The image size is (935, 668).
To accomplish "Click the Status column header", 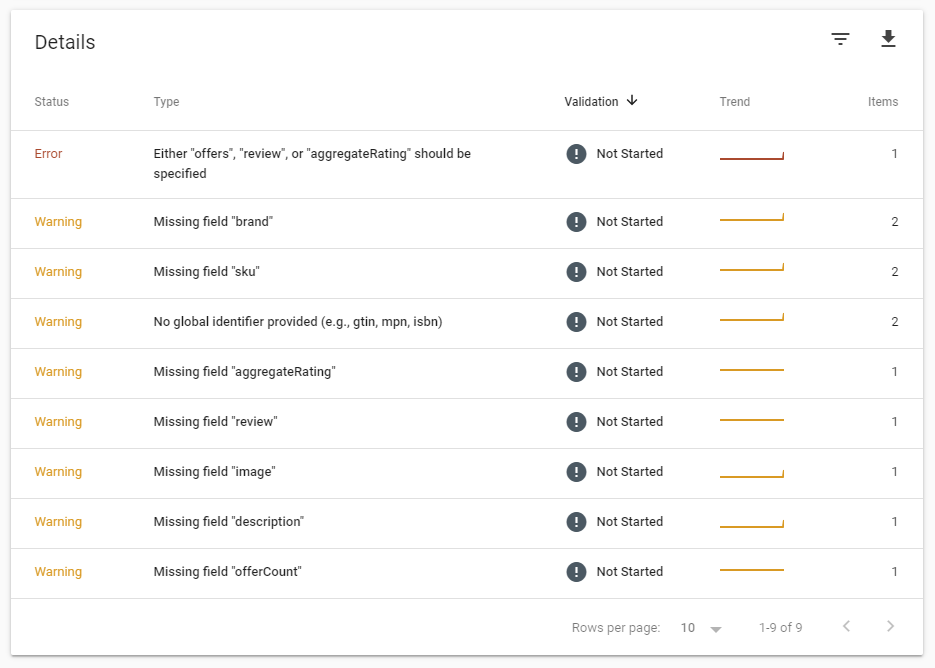I will pyautogui.click(x=52, y=102).
